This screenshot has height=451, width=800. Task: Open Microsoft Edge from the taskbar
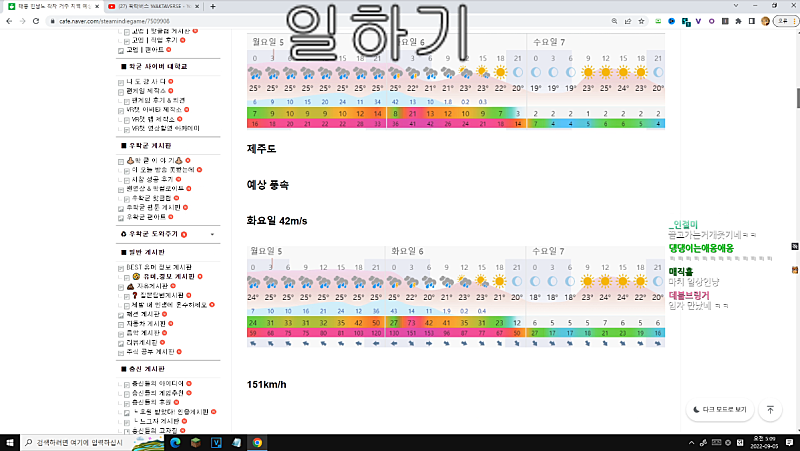coord(173,441)
